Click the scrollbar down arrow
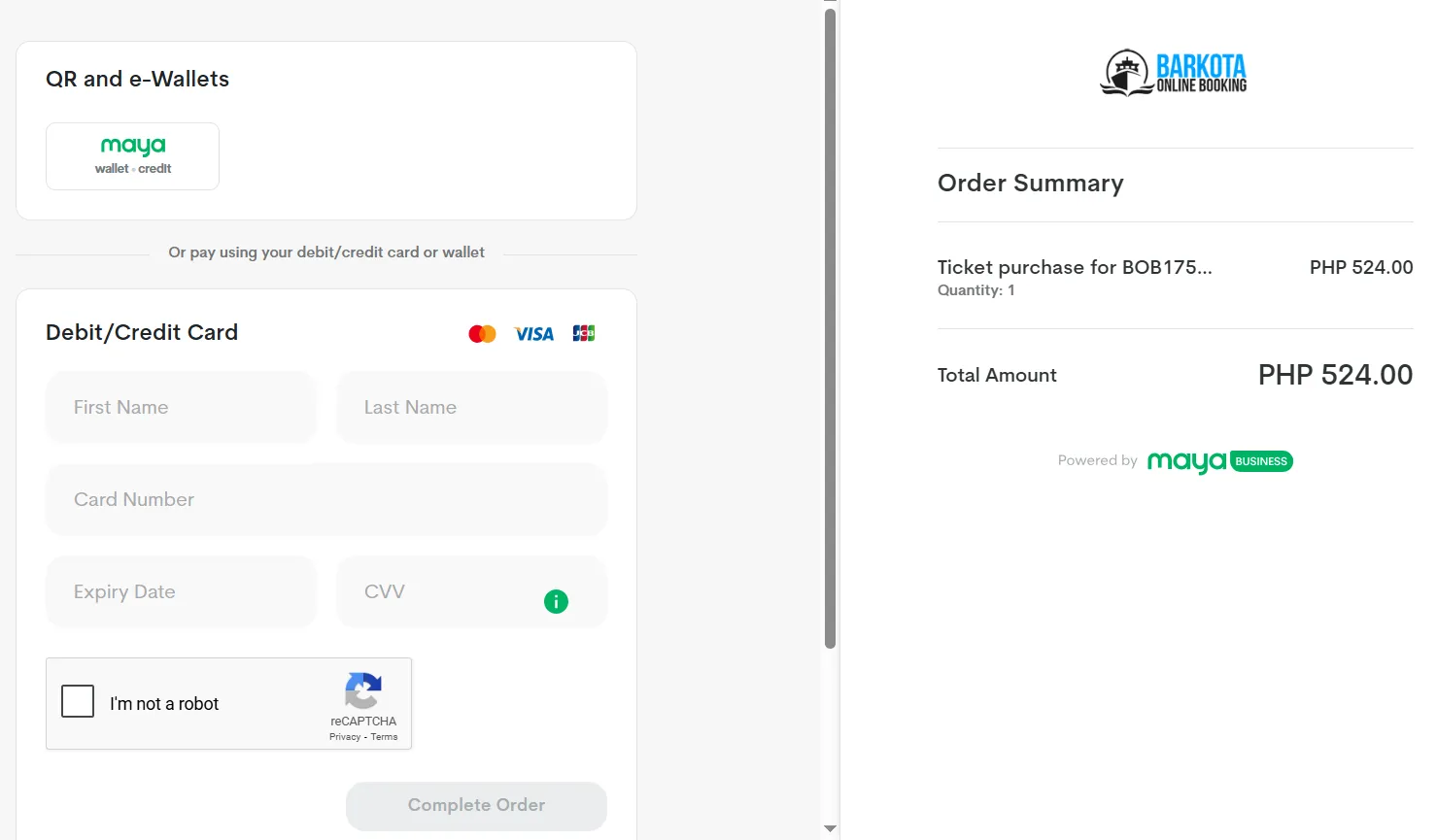 (x=830, y=828)
